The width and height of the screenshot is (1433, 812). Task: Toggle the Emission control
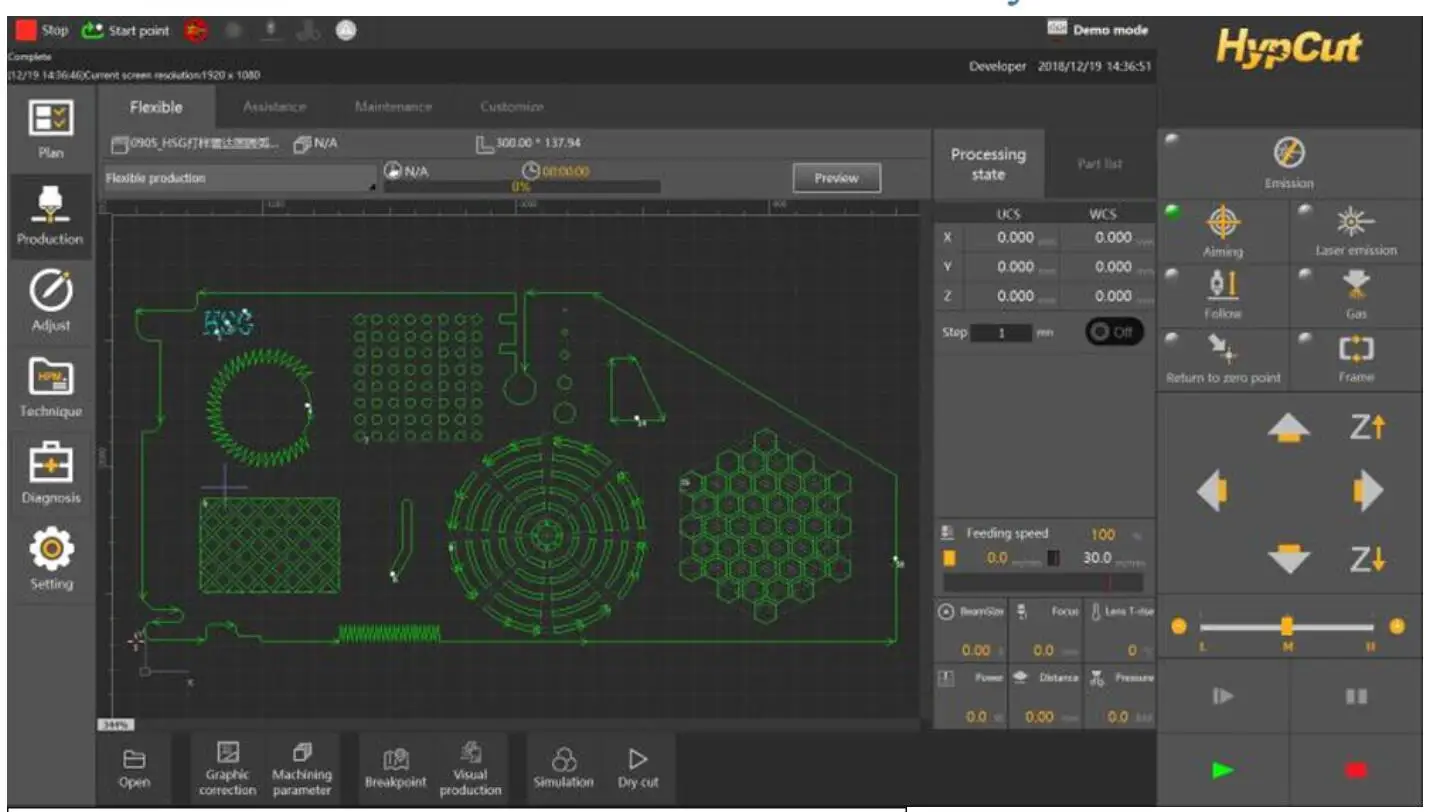point(1289,163)
